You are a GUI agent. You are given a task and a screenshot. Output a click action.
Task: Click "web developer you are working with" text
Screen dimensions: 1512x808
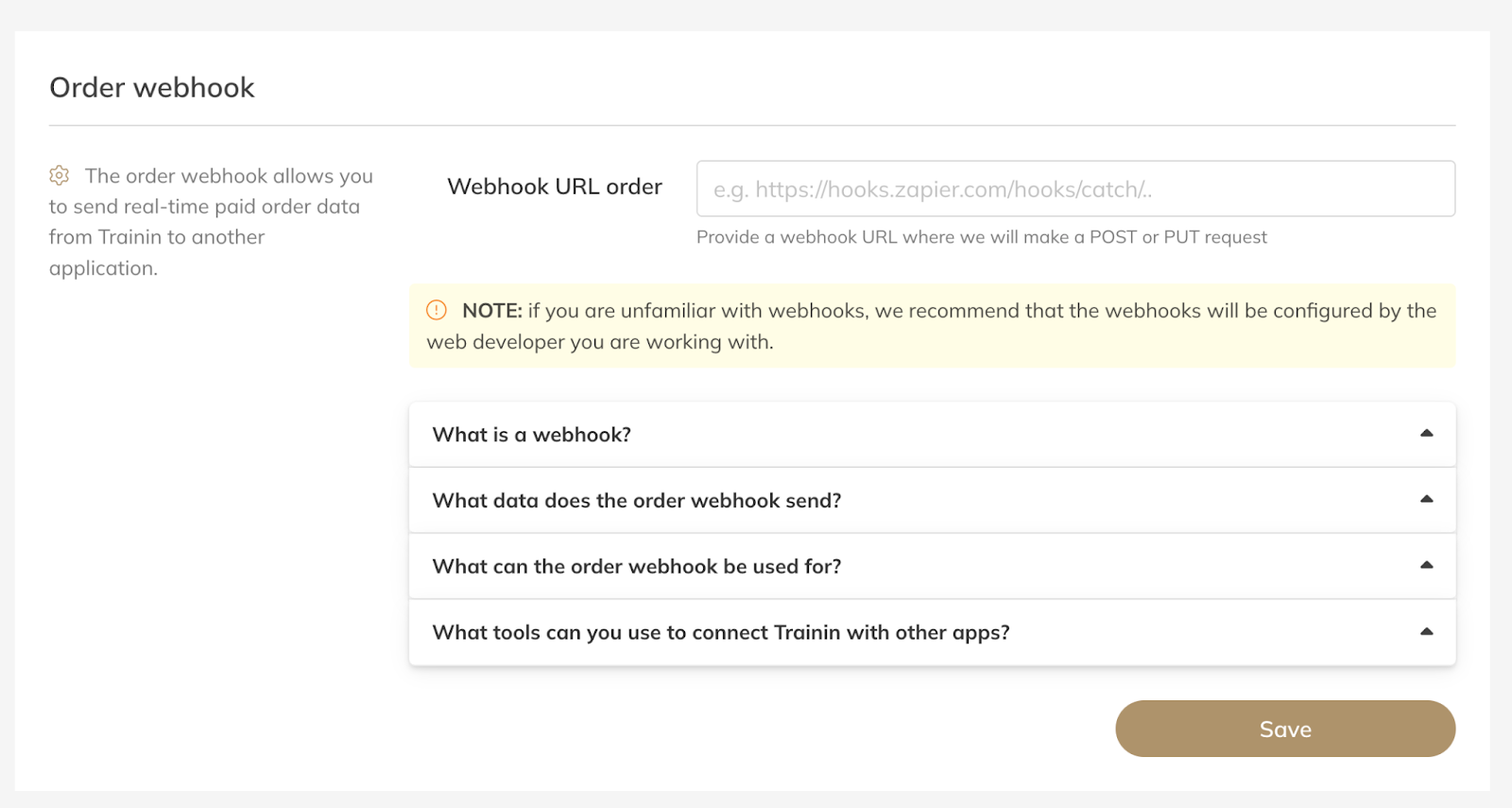click(x=600, y=342)
